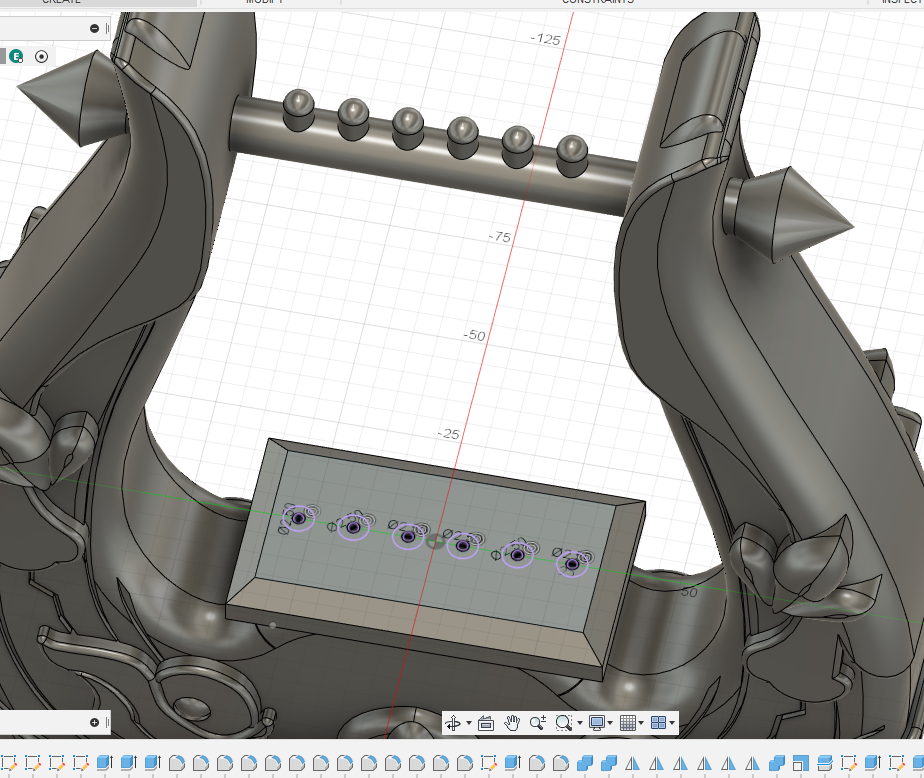Select the fourth sketch feature in the timeline
924x778 pixels.
click(81, 763)
